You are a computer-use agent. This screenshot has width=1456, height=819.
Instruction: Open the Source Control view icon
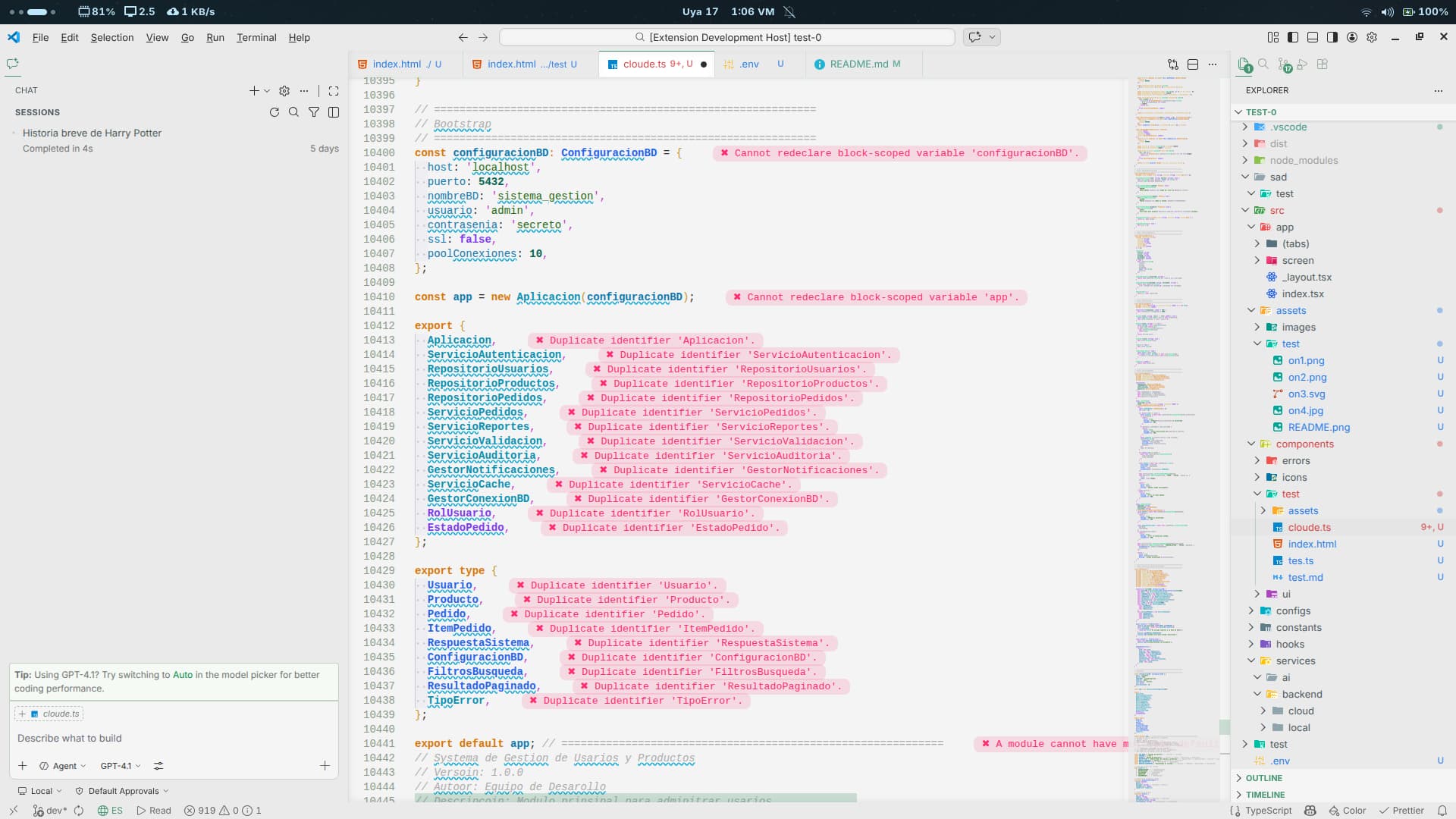1283,64
